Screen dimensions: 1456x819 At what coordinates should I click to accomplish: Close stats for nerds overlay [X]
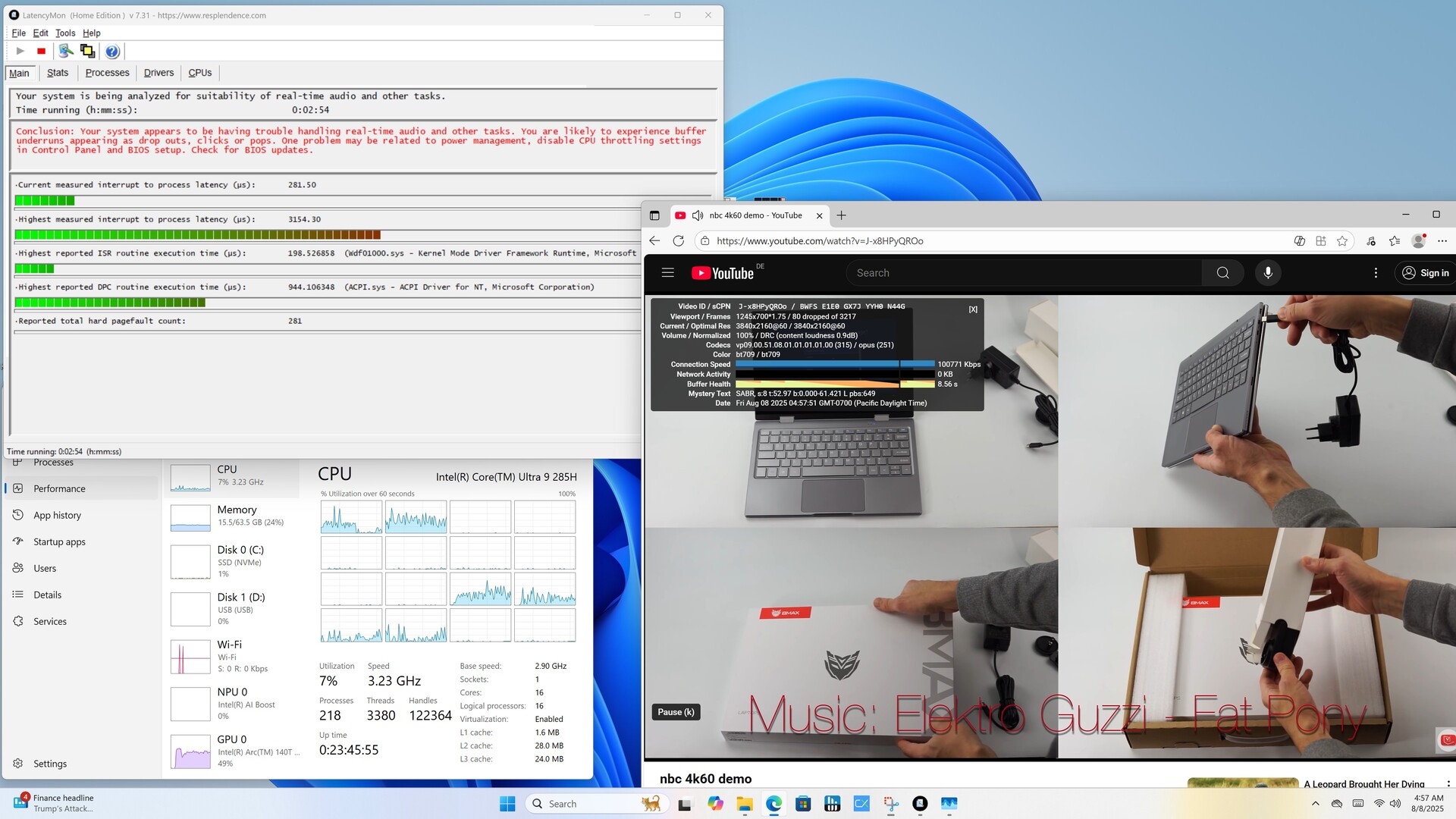[x=973, y=309]
